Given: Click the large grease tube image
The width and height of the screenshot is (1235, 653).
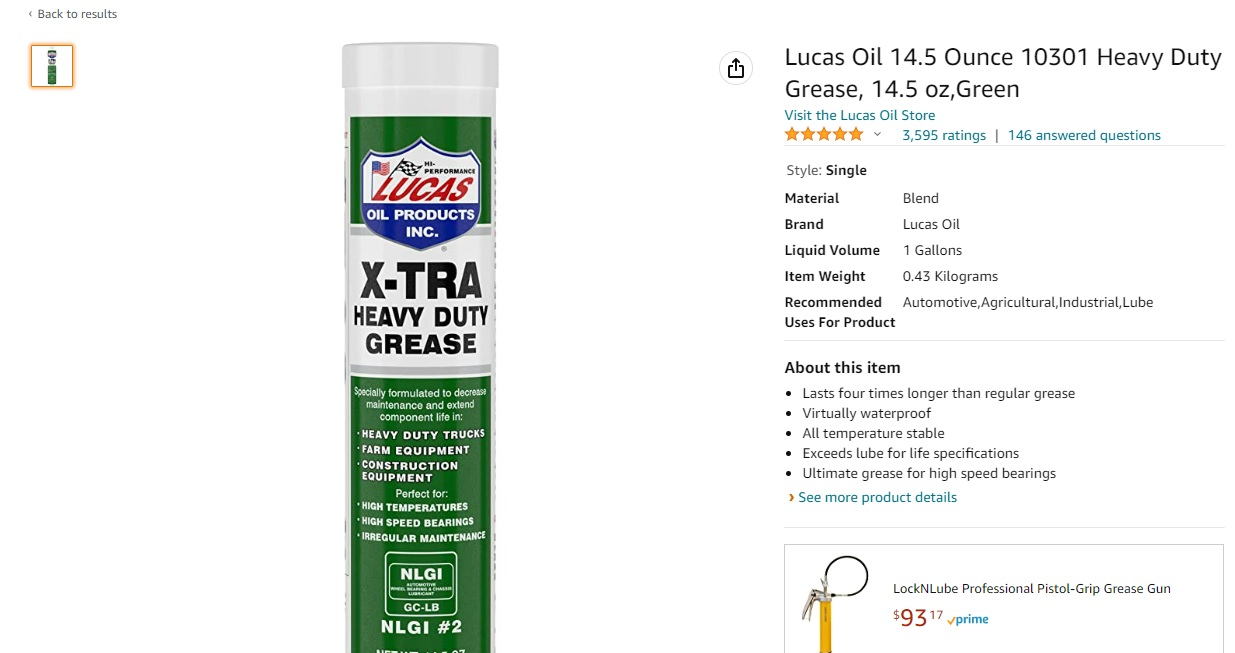Looking at the screenshot, I should coord(420,347).
